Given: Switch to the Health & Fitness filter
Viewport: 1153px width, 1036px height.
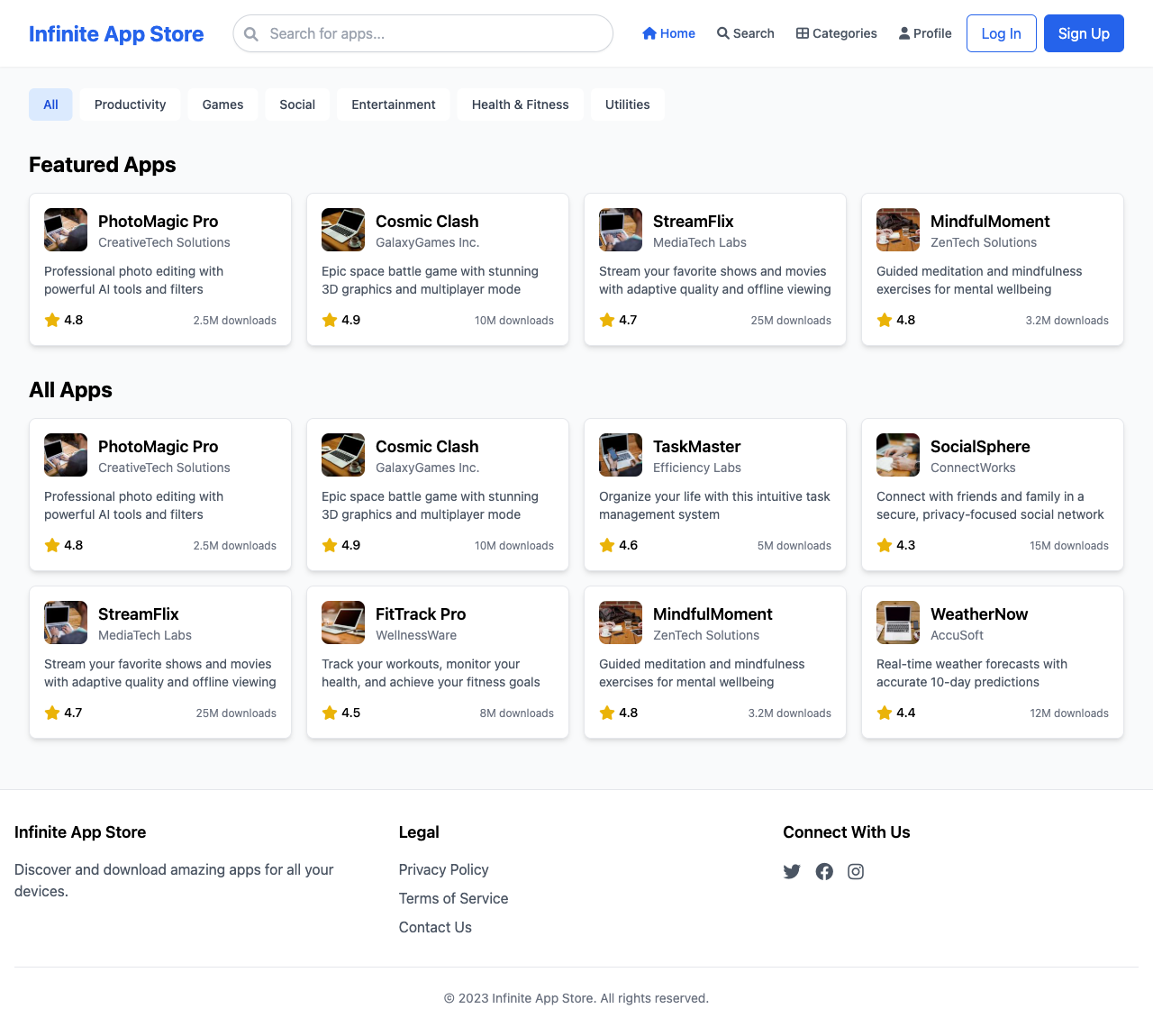Looking at the screenshot, I should coord(520,105).
